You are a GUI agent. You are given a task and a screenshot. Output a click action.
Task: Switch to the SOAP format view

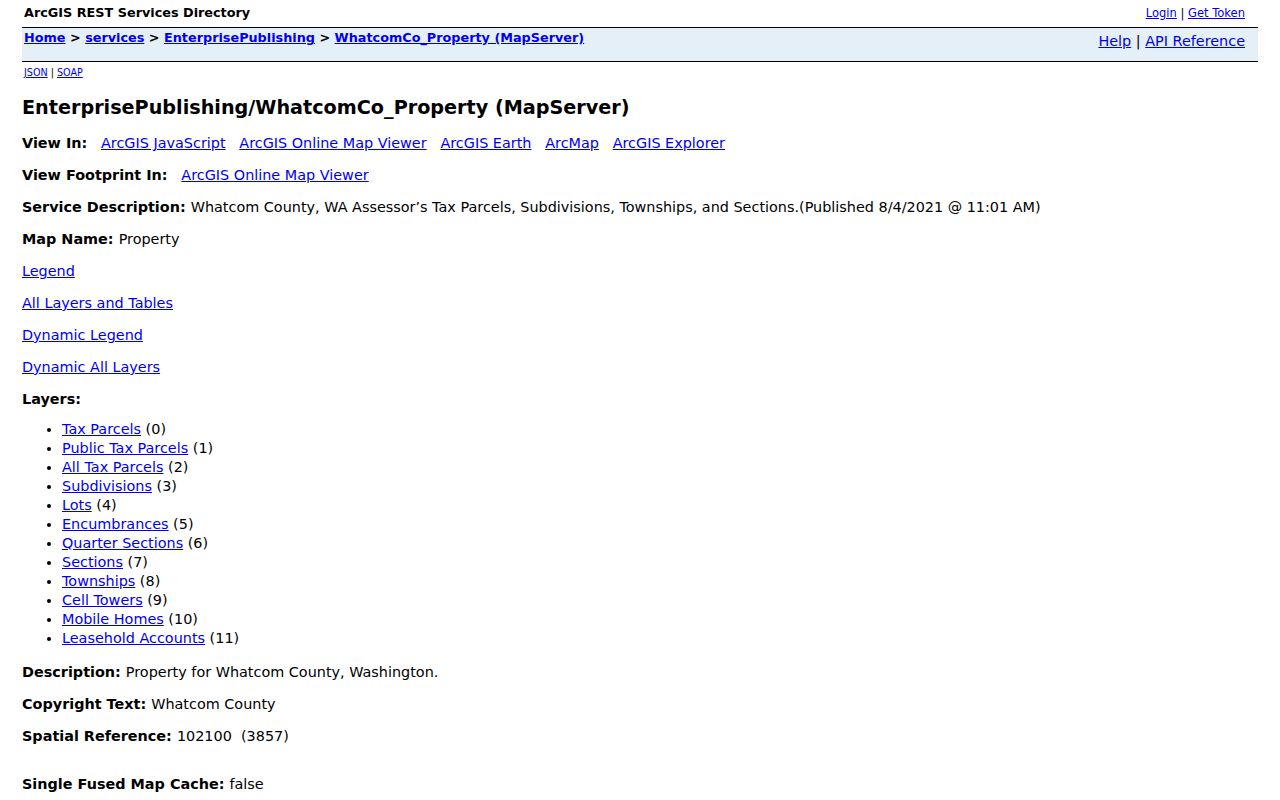point(70,73)
